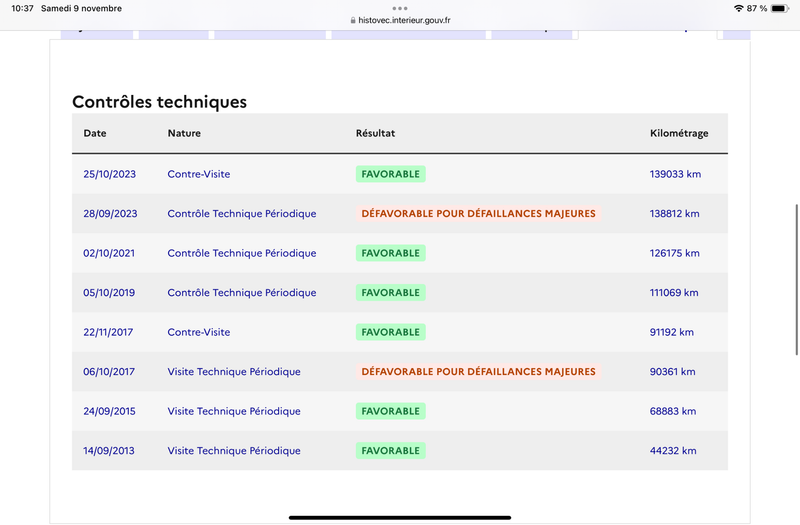This screenshot has height=525, width=800.
Task: Select the date 05/10/2019
Action: click(x=109, y=292)
